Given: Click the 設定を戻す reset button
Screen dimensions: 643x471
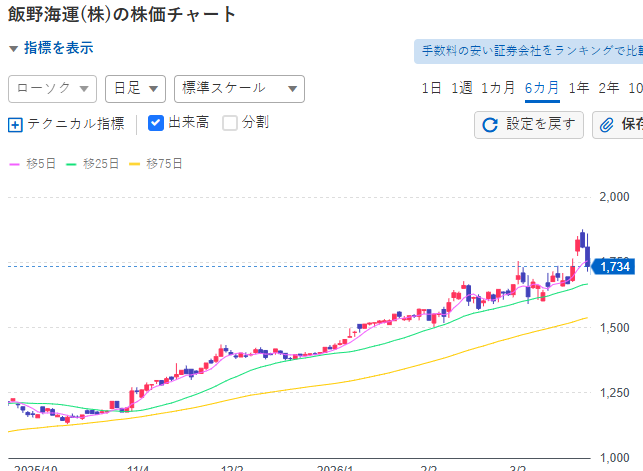Looking at the screenshot, I should pyautogui.click(x=529, y=125).
